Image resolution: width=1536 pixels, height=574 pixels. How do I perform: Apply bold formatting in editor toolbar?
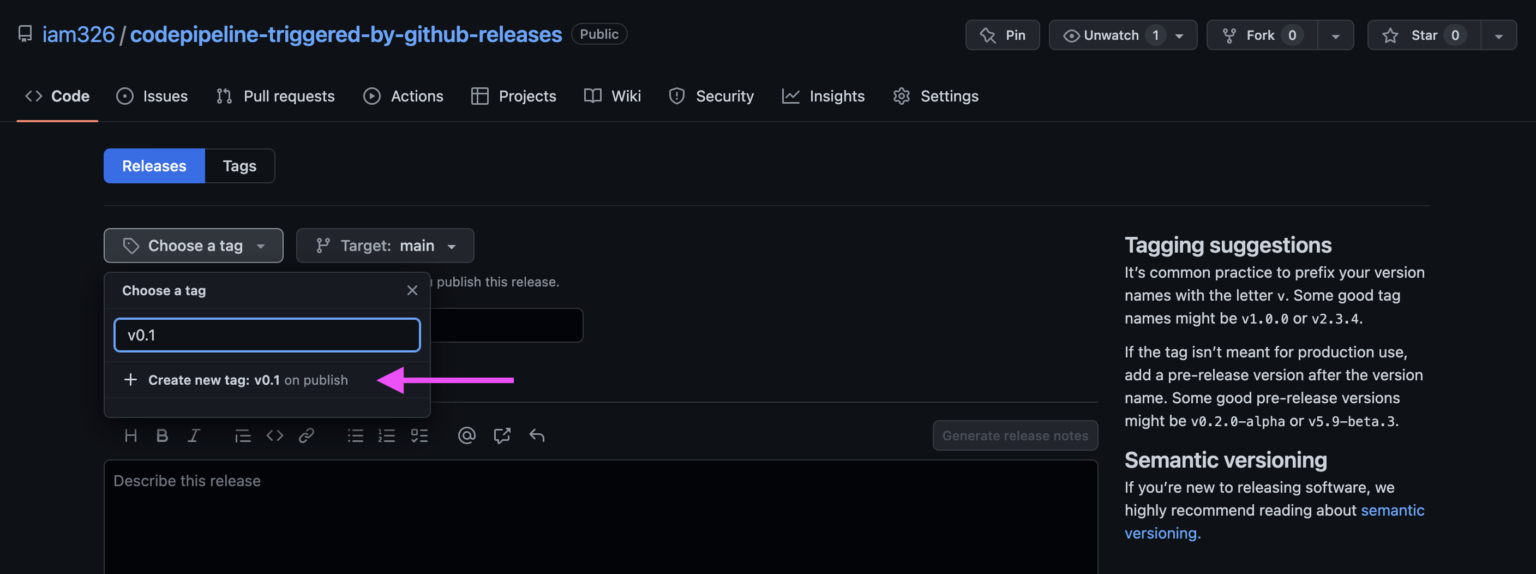pos(162,435)
